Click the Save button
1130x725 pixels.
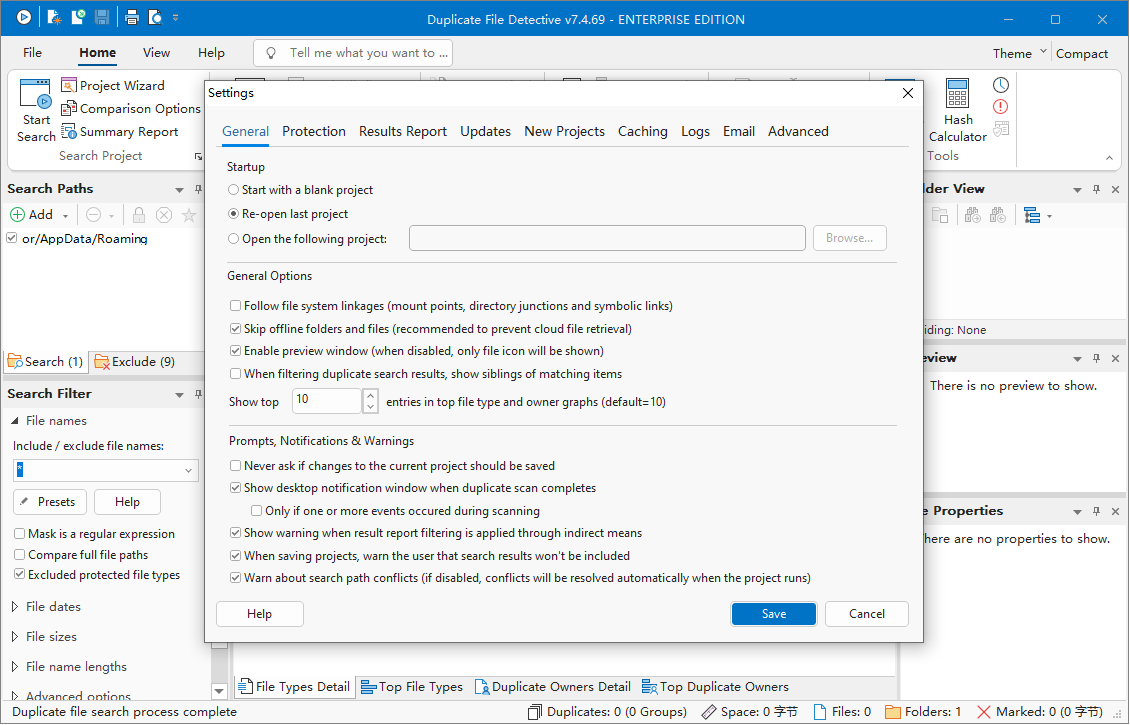point(773,614)
